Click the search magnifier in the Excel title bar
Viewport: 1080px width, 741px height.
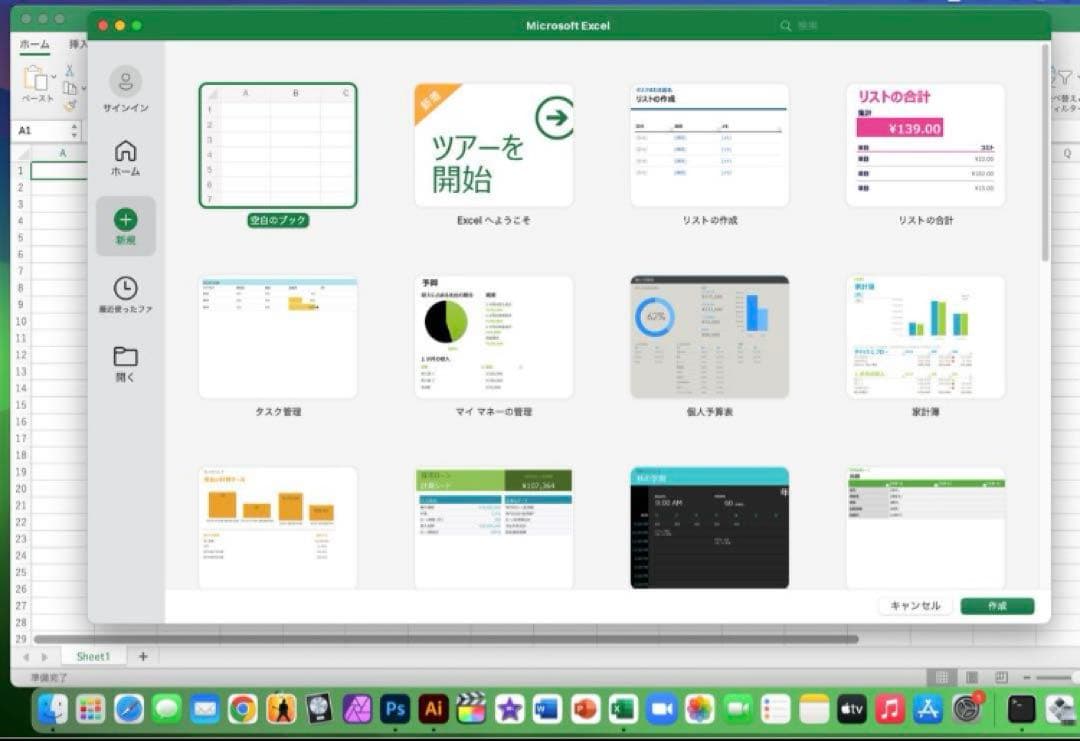coord(786,25)
